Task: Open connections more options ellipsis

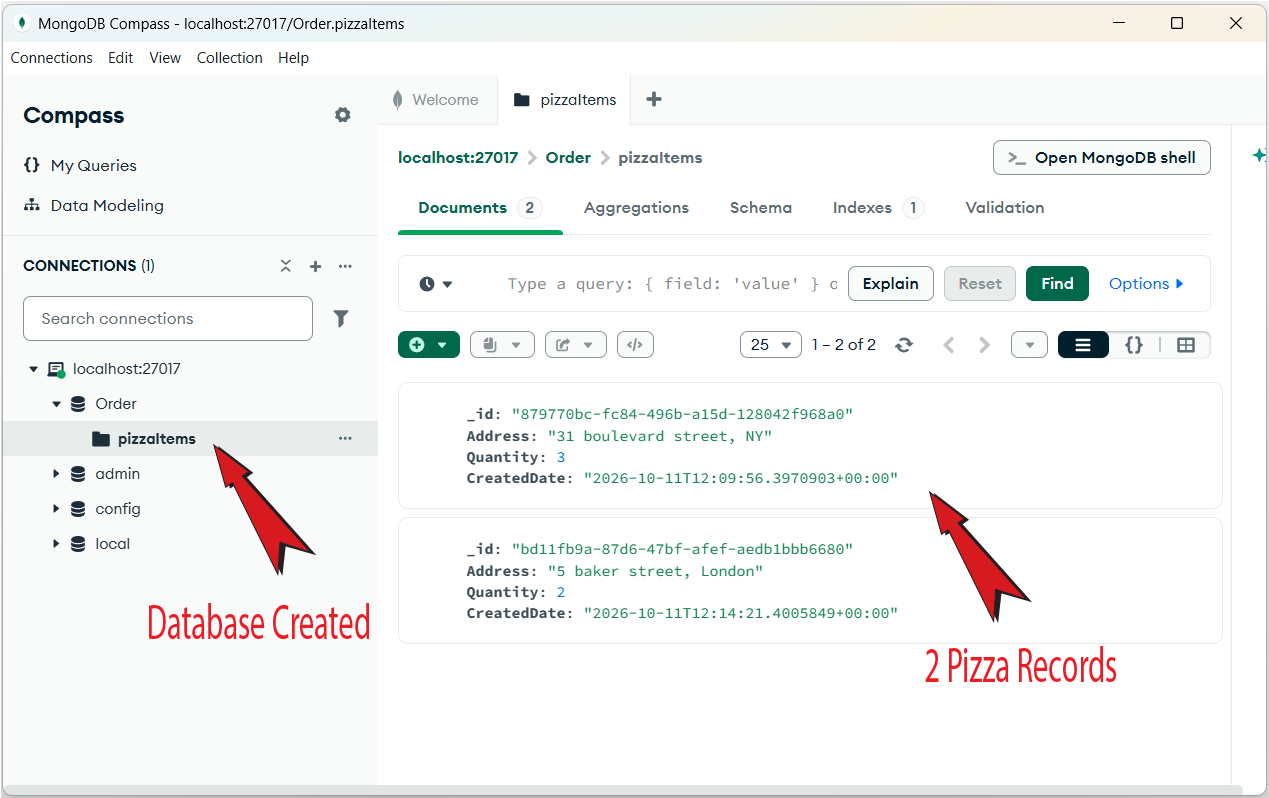Action: [x=345, y=266]
